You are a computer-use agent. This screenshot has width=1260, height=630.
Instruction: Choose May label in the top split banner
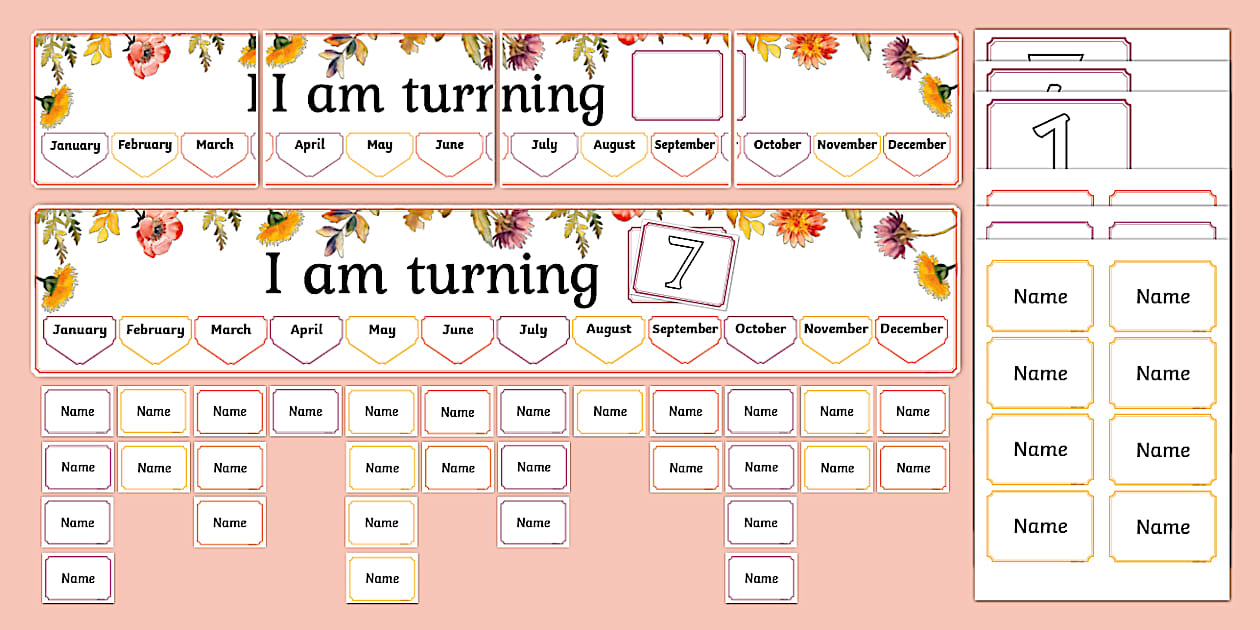[380, 146]
